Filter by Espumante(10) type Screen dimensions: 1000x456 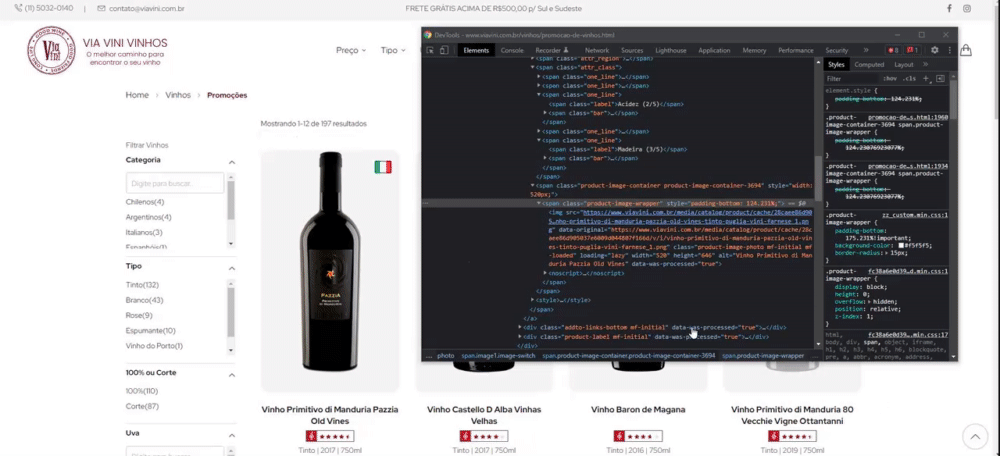pos(151,330)
